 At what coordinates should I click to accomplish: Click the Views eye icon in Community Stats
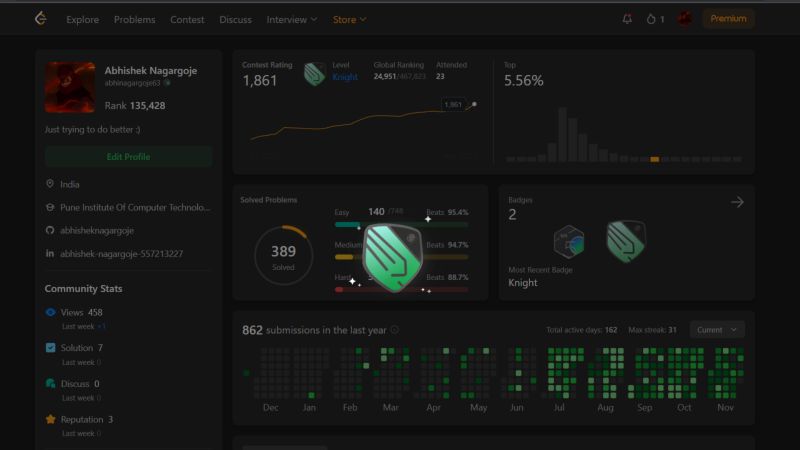click(51, 312)
